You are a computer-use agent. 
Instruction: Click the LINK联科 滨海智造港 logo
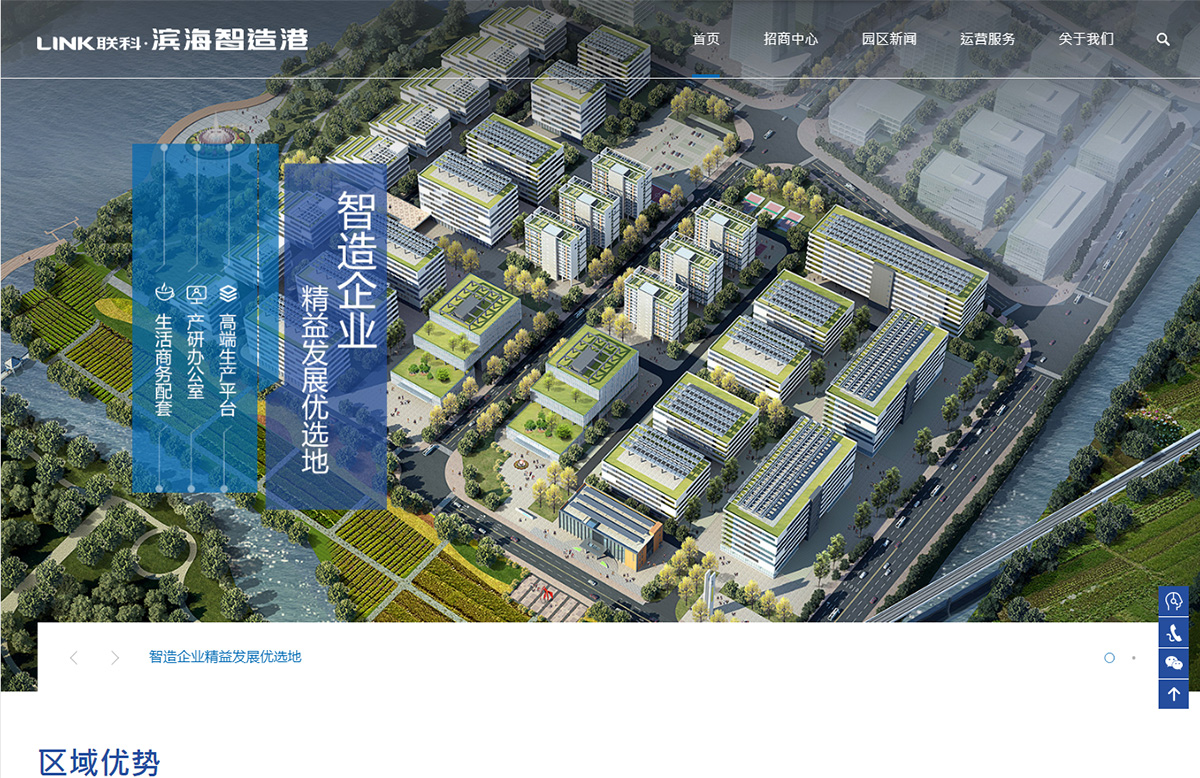point(172,40)
